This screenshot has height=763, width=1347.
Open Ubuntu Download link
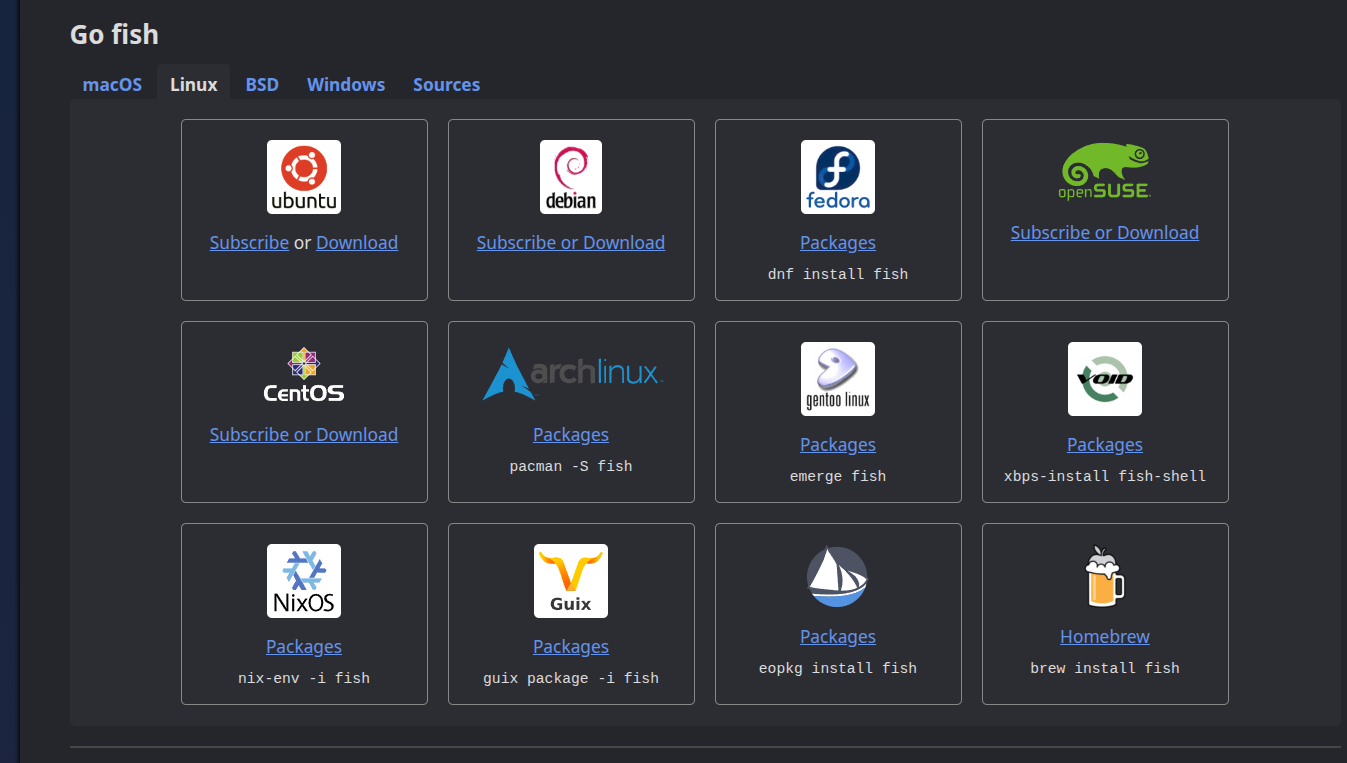click(x=357, y=243)
